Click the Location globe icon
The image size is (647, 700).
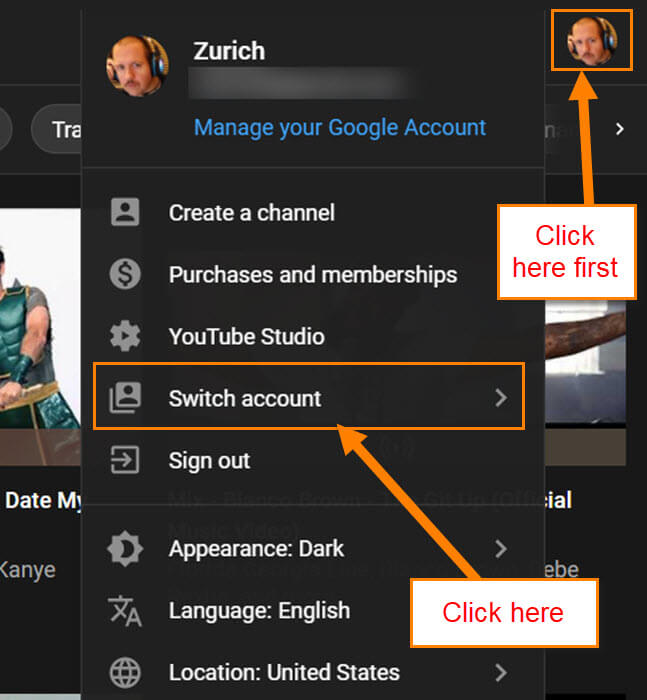click(125, 672)
